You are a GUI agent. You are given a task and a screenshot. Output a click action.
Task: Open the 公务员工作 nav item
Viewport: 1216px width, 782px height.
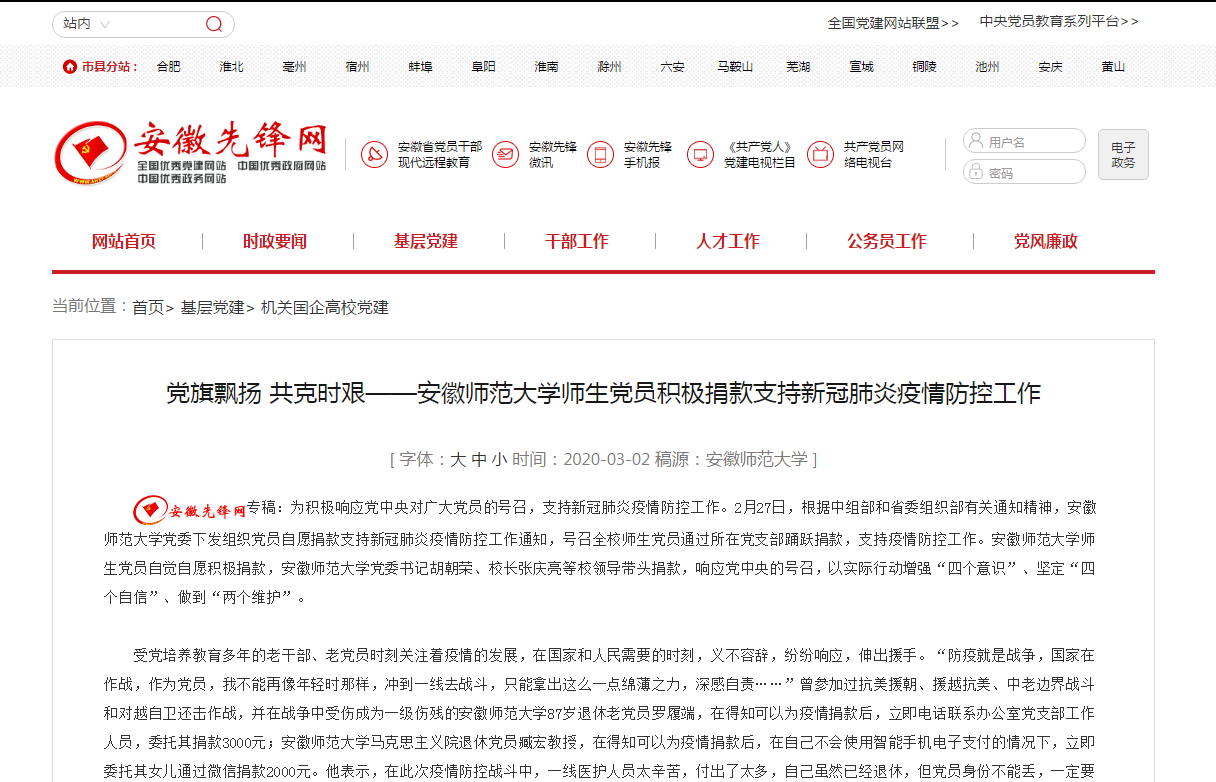point(887,241)
